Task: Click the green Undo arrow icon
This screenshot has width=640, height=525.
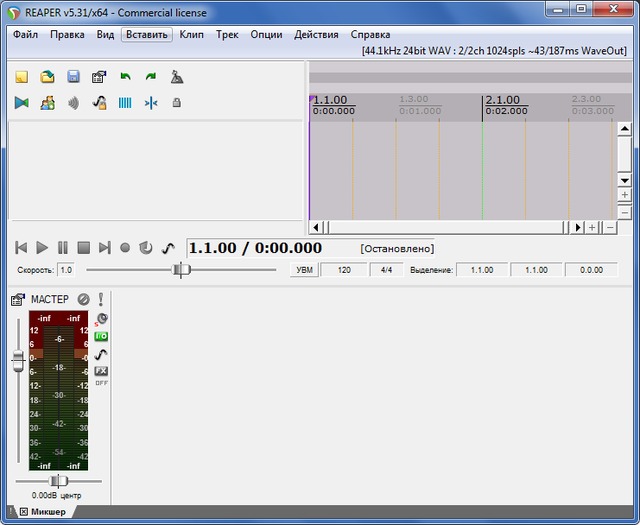Action: tap(125, 76)
